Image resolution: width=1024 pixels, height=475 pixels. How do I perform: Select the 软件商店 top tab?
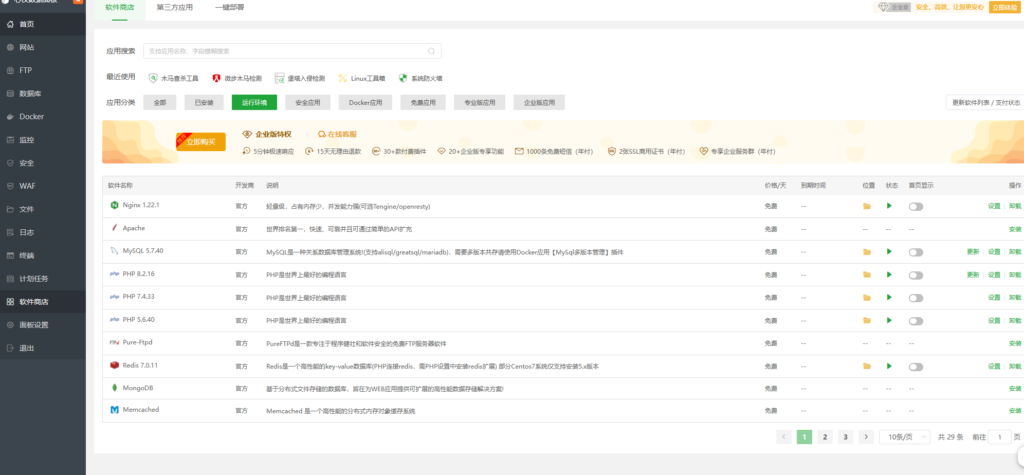tap(119, 7)
